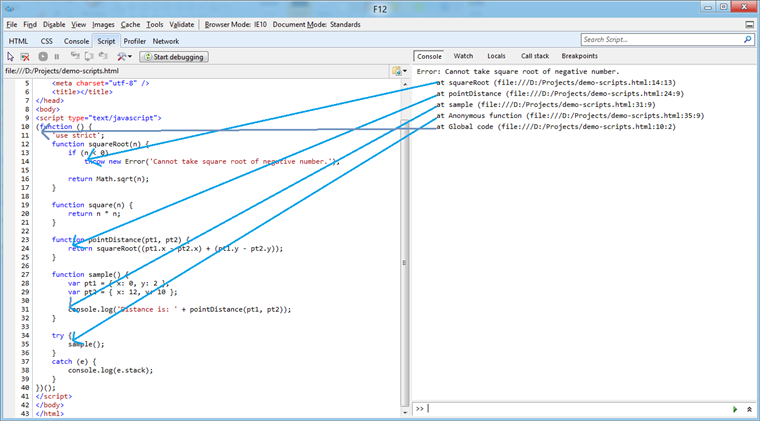Click the Clear browser cache icon

pos(25,57)
